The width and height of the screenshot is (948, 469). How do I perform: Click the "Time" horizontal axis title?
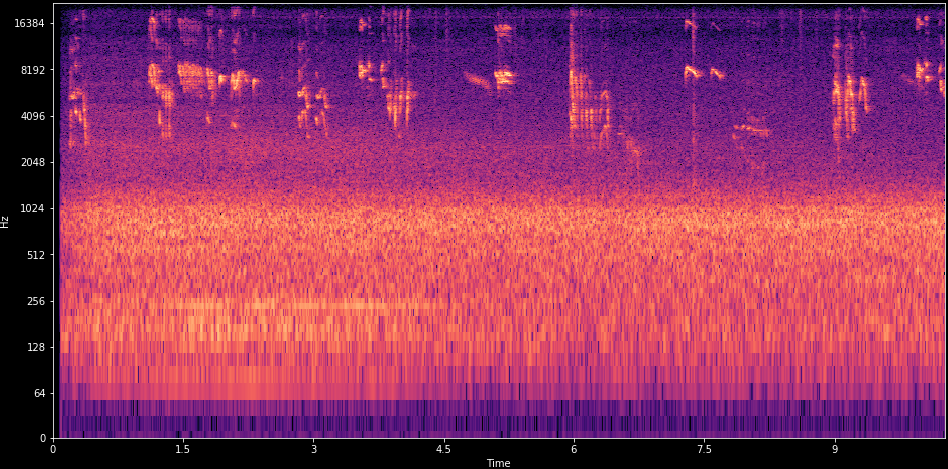click(498, 463)
